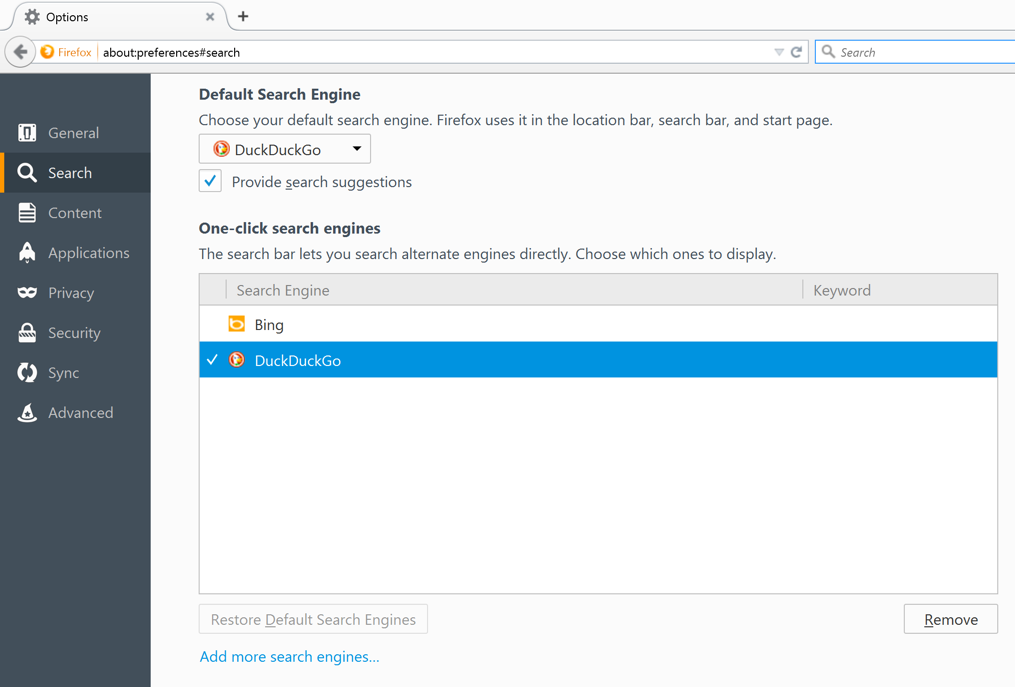Open the default search engine dropdown
Viewport: 1015px width, 687px height.
pos(284,148)
